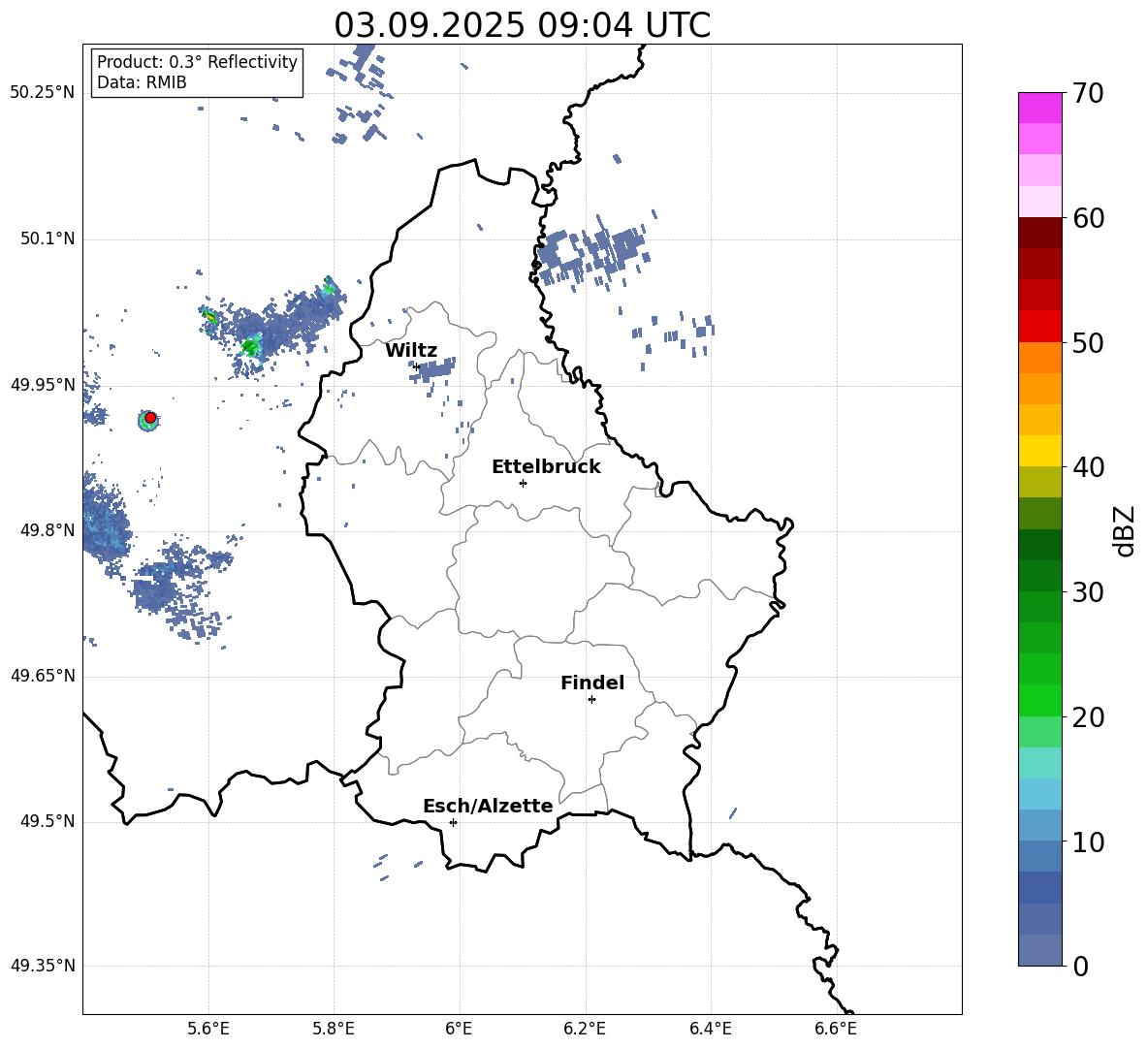This screenshot has width=1148, height=1048.
Task: Click the 30 tick on colorbar
Action: (x=1088, y=592)
